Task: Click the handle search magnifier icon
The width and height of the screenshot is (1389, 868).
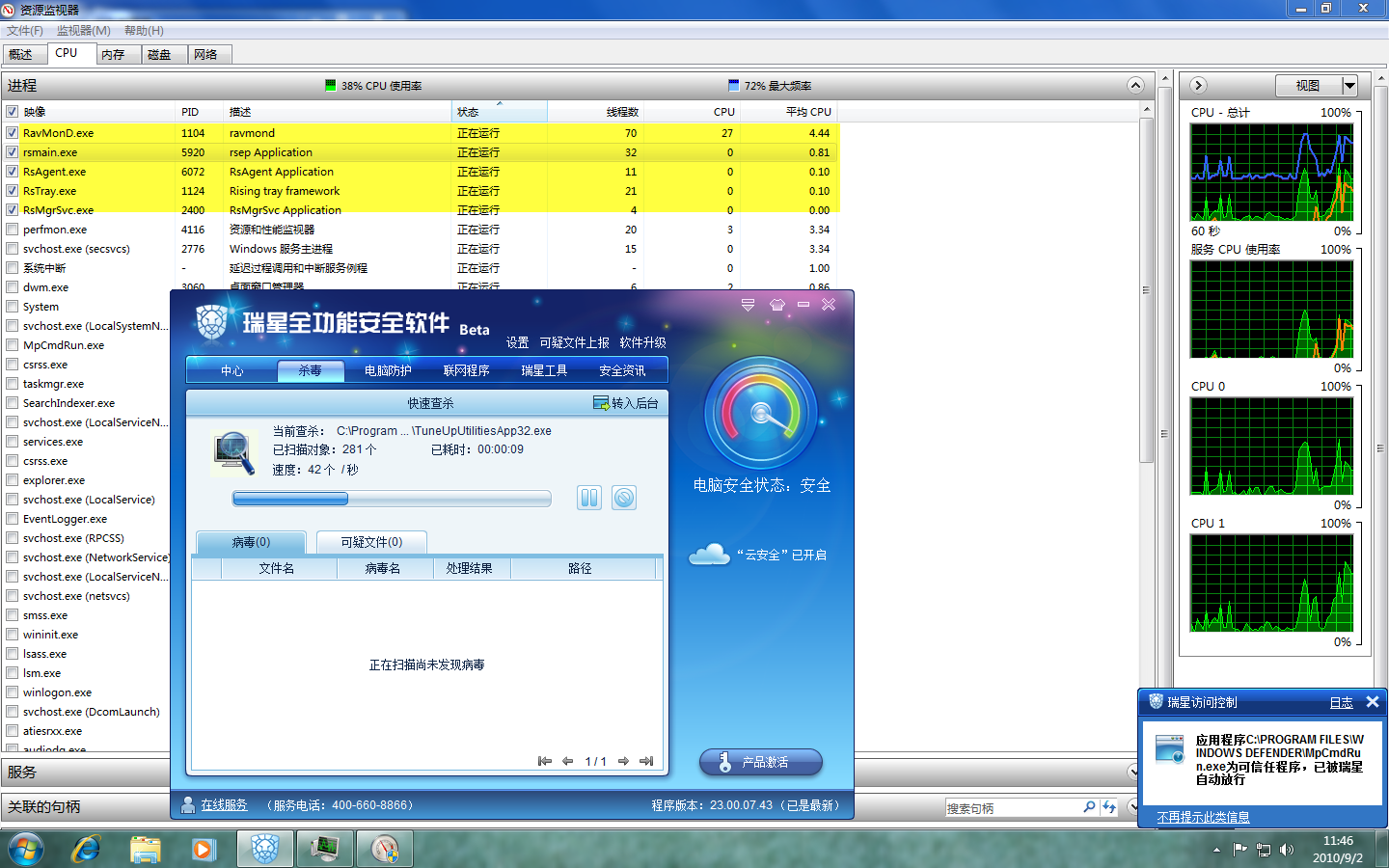Action: pos(1089,807)
